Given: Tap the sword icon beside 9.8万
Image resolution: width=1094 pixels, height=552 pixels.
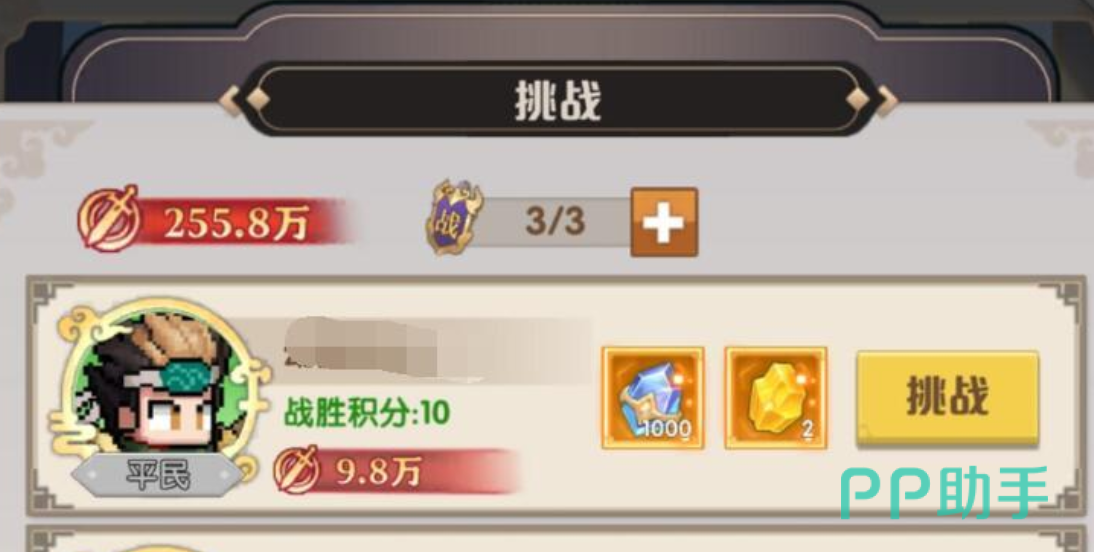Looking at the screenshot, I should tap(297, 469).
